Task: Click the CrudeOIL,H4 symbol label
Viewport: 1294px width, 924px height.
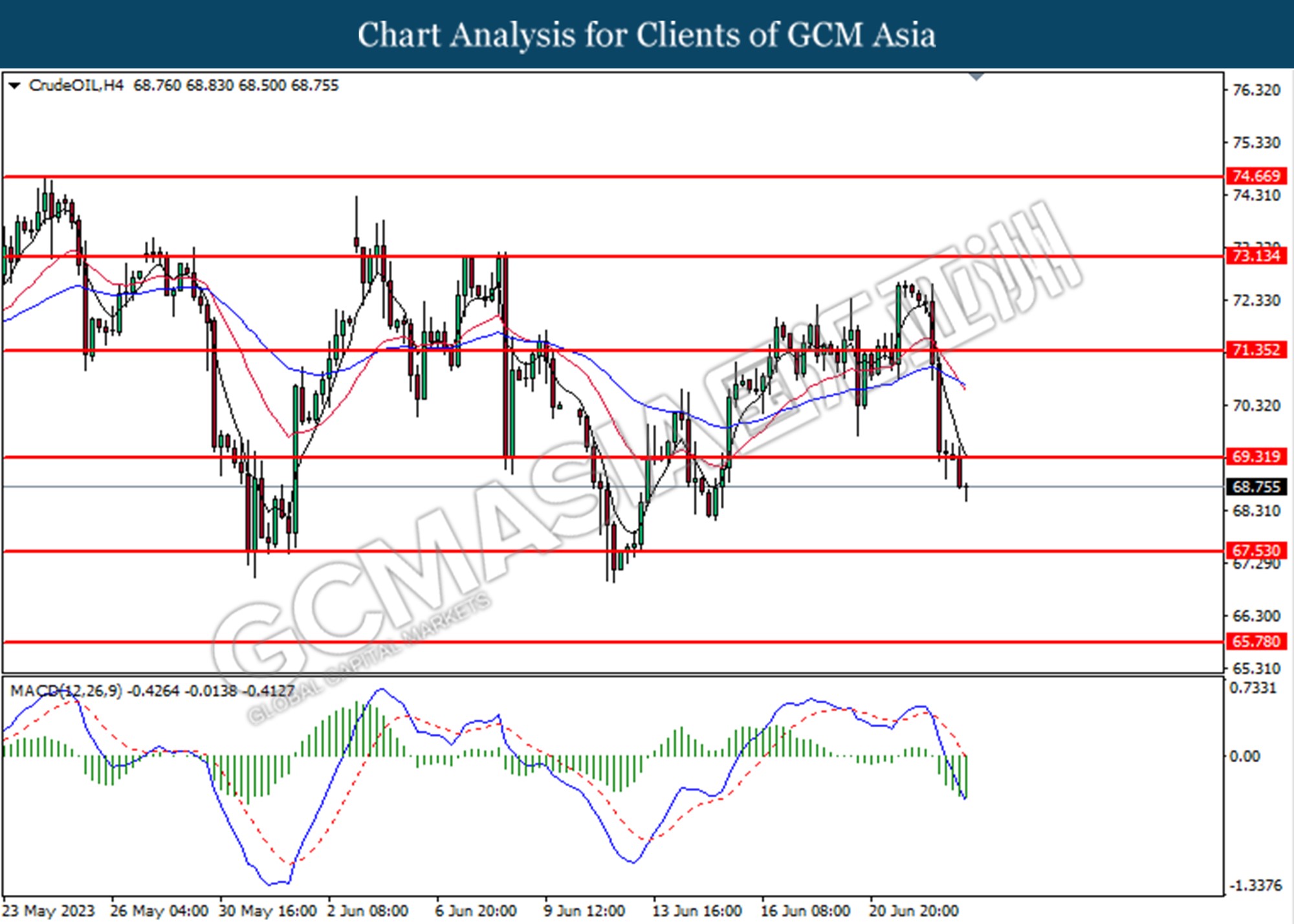Action: pyautogui.click(x=76, y=85)
